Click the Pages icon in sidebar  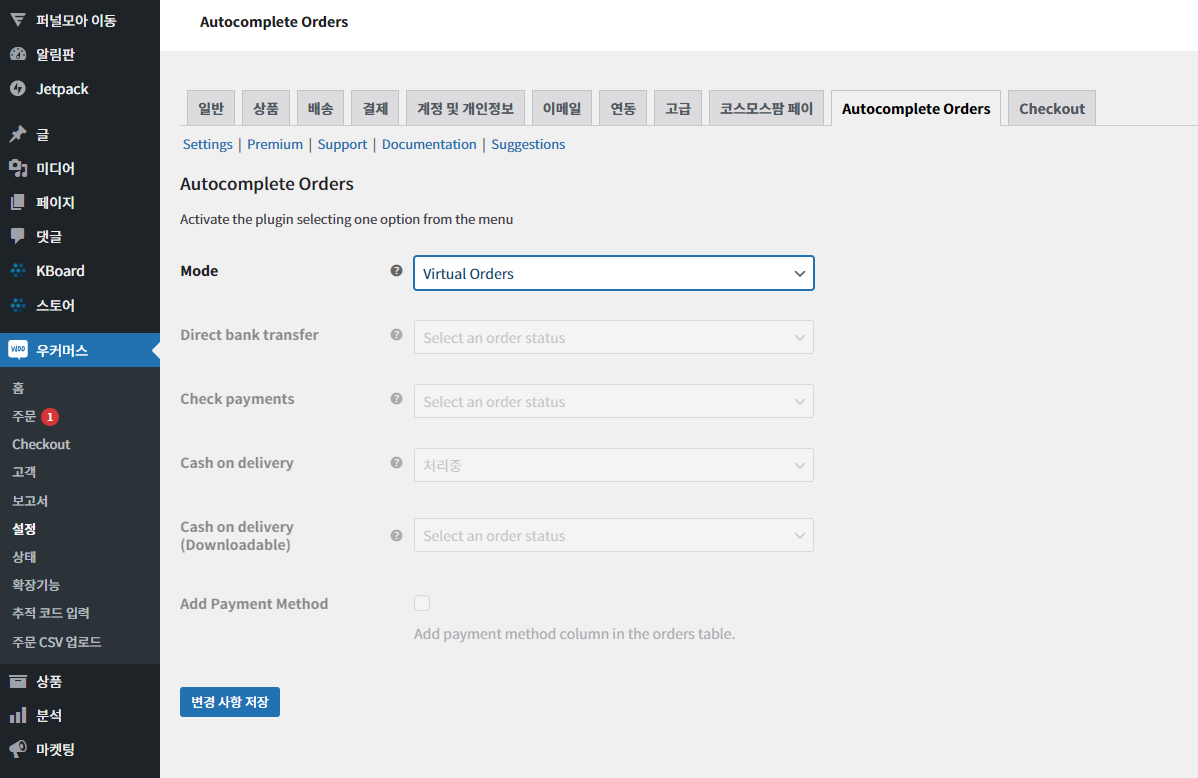tap(18, 203)
